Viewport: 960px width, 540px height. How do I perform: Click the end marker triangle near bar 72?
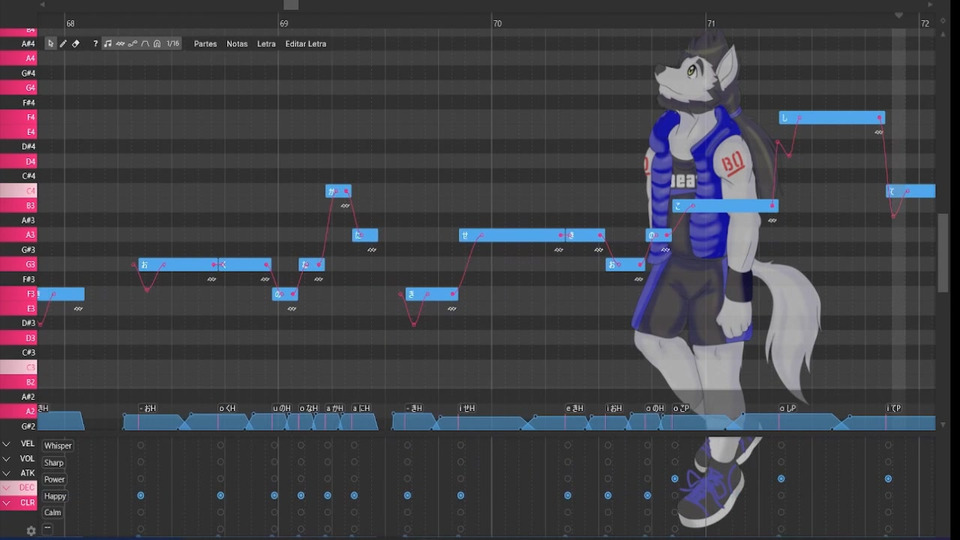click(898, 15)
